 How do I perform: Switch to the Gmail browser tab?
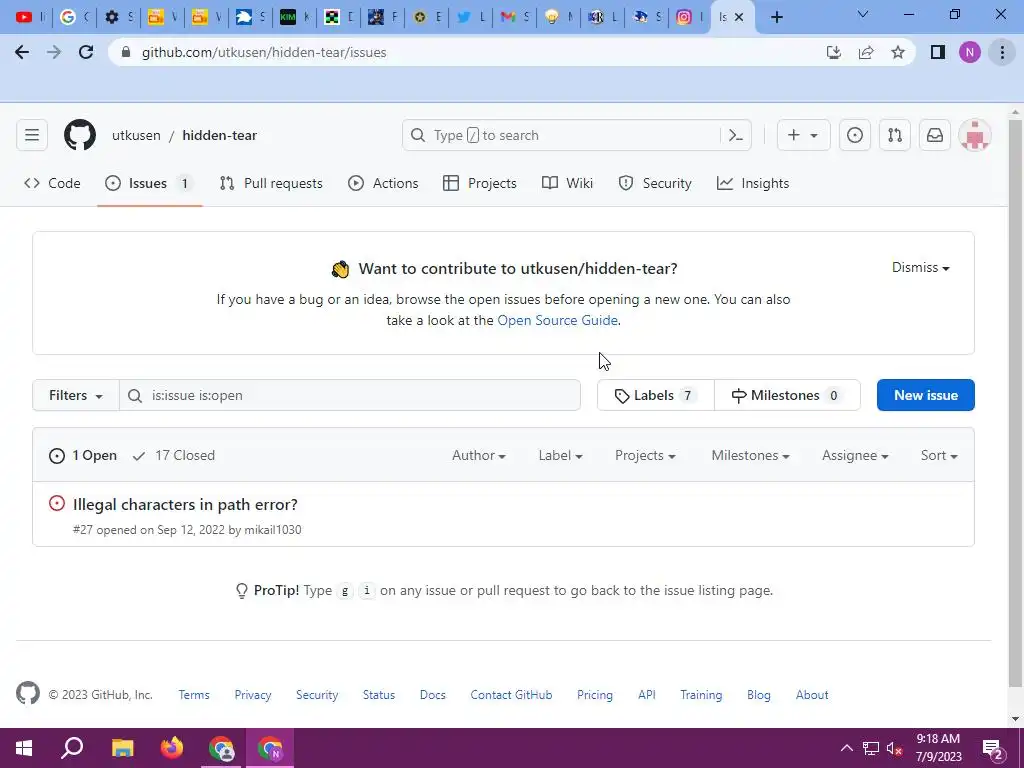coord(515,17)
